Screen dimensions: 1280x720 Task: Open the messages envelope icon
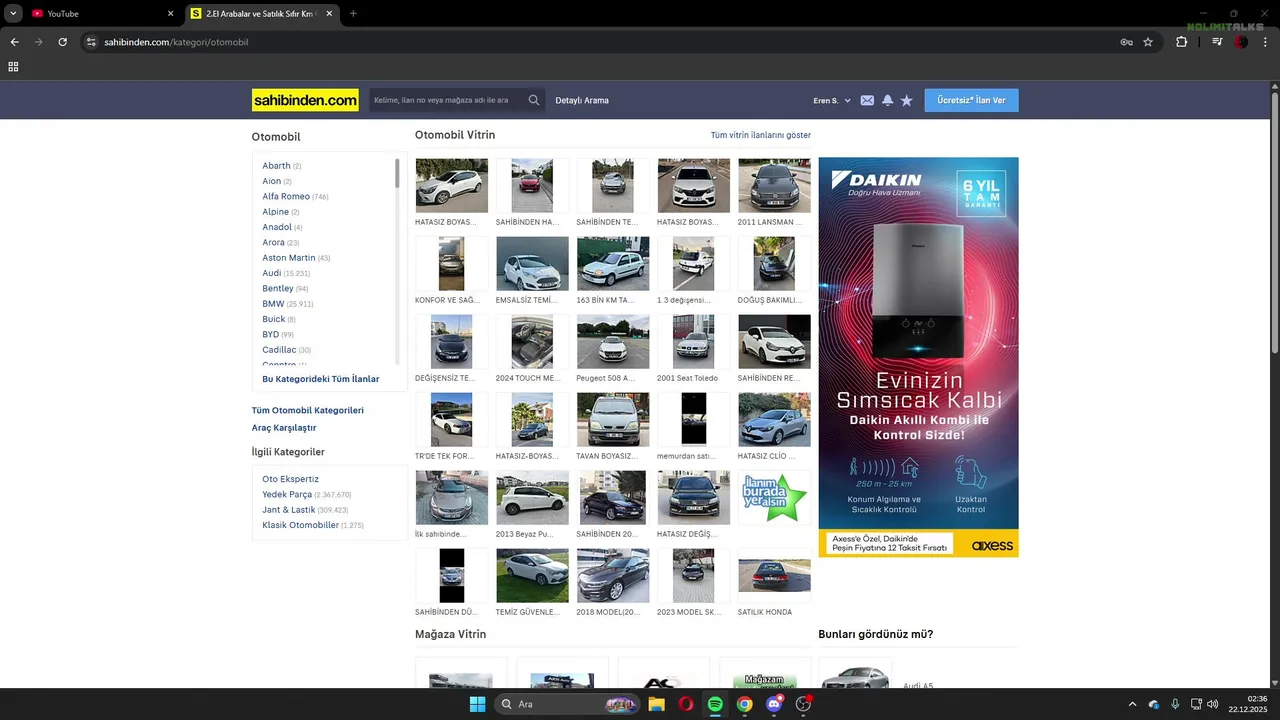(867, 100)
